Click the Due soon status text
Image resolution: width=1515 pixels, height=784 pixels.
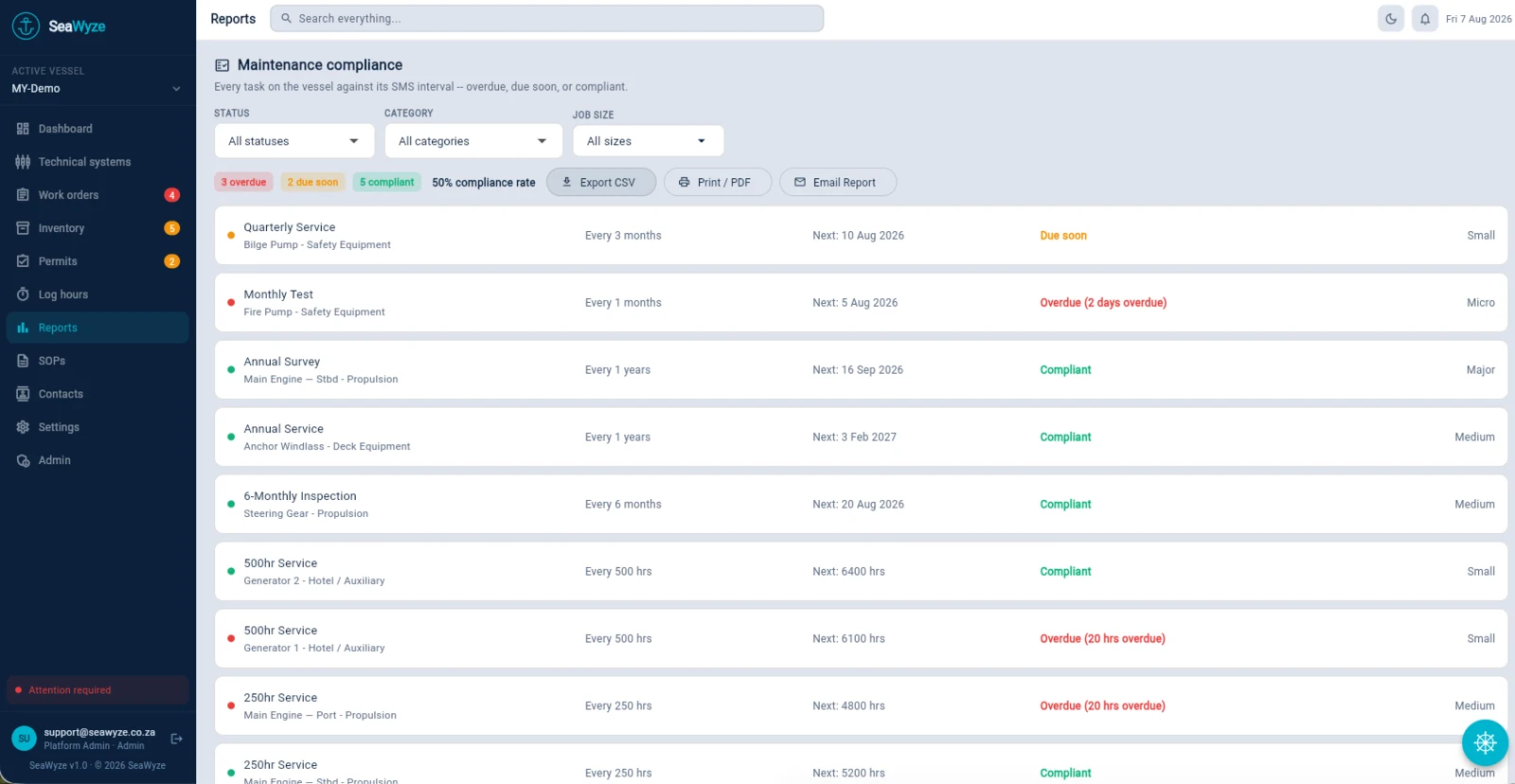(x=1063, y=236)
